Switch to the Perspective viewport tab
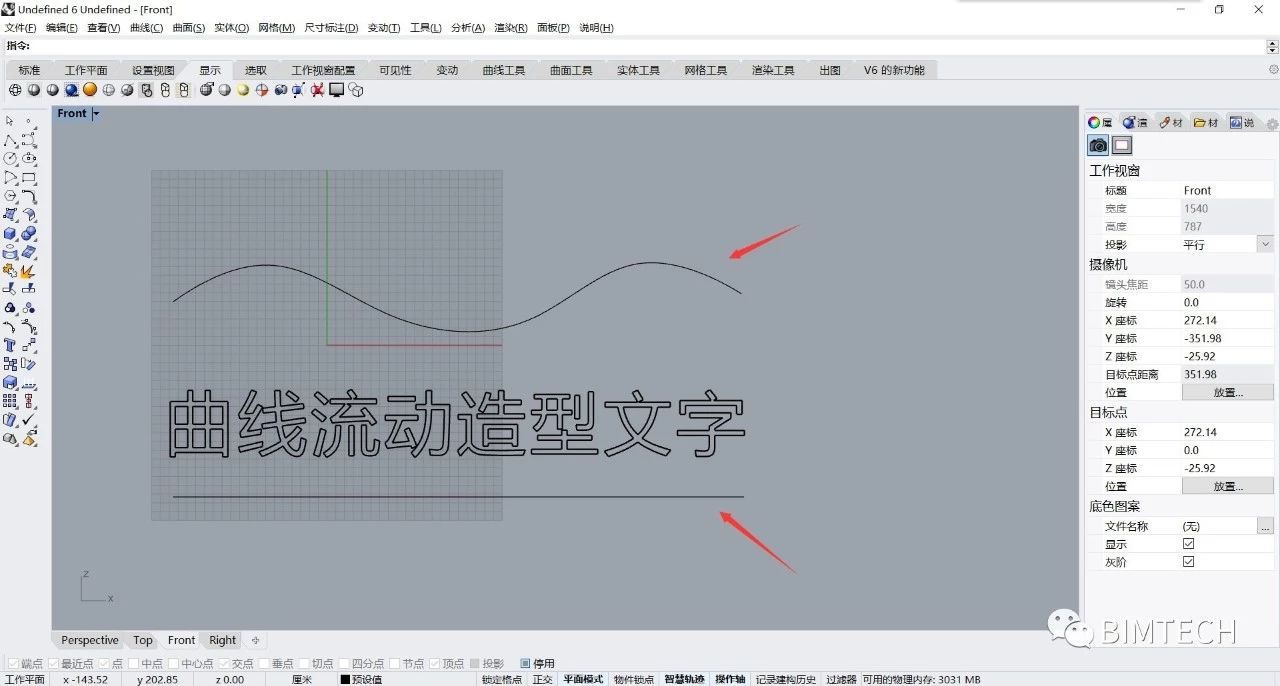The width and height of the screenshot is (1280, 686). coord(90,640)
